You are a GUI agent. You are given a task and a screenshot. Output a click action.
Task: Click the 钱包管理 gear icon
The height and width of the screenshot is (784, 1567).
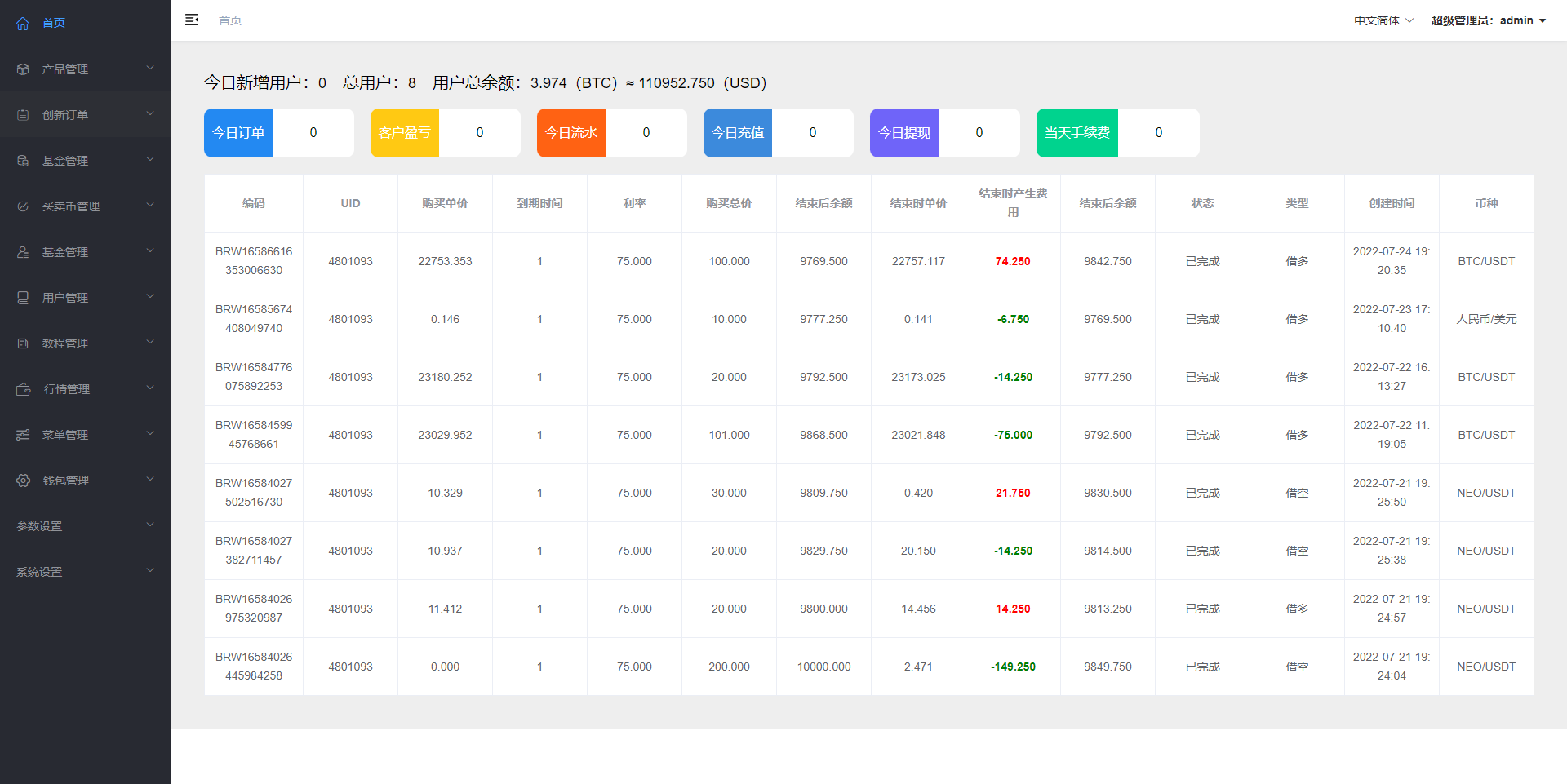[22, 480]
